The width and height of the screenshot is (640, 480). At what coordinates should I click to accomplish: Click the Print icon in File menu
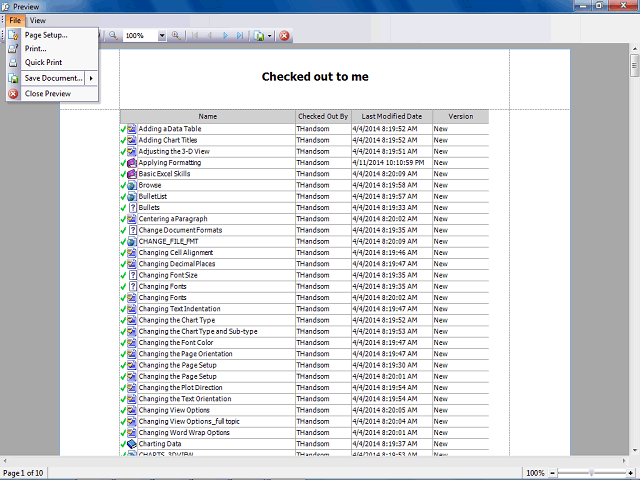point(13,49)
